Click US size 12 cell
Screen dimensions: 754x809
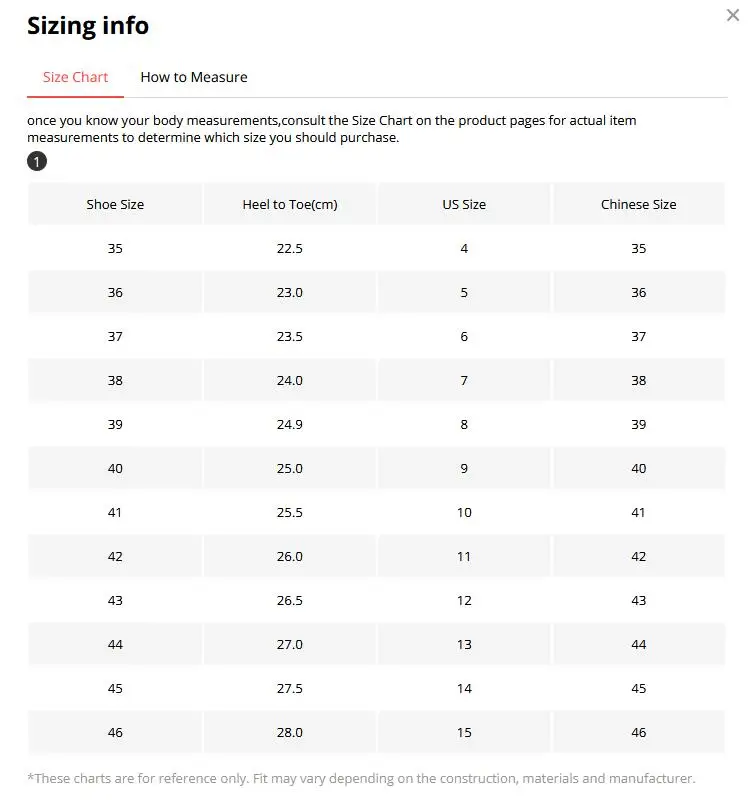pyautogui.click(x=464, y=600)
